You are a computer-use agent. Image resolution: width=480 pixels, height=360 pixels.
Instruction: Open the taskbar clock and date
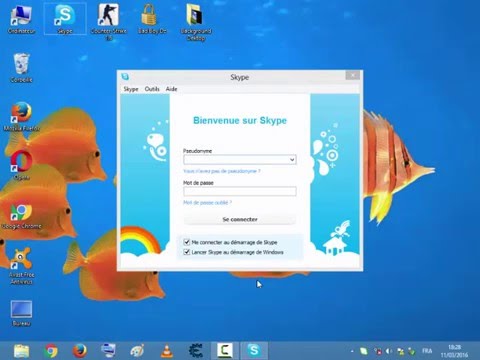tap(454, 351)
